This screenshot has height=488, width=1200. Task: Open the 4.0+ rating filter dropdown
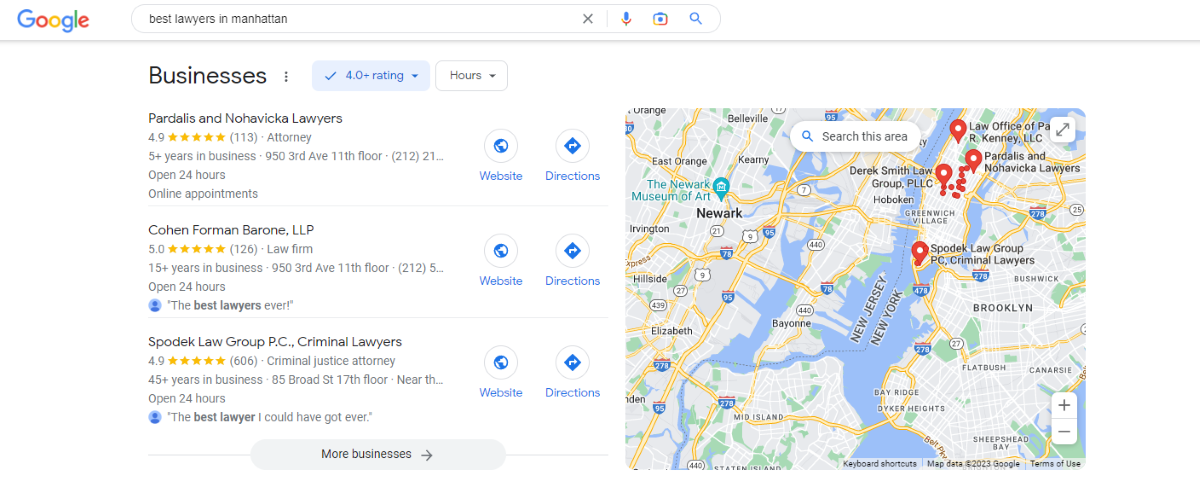371,76
